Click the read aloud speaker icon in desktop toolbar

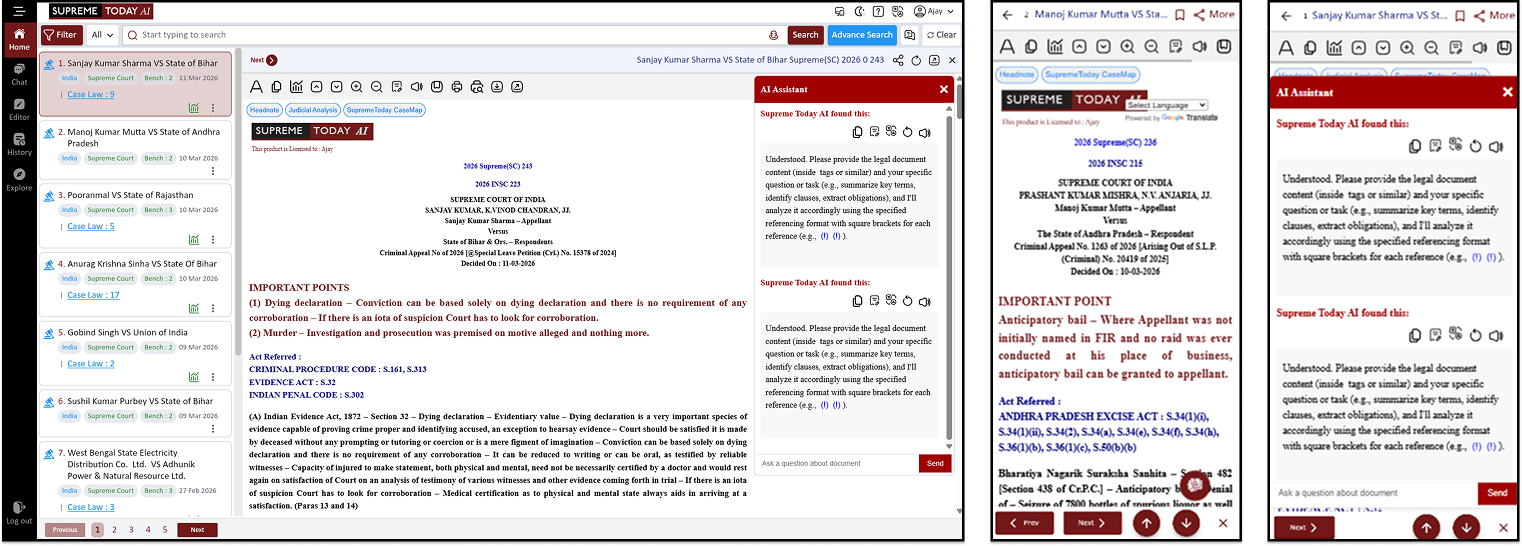point(417,87)
